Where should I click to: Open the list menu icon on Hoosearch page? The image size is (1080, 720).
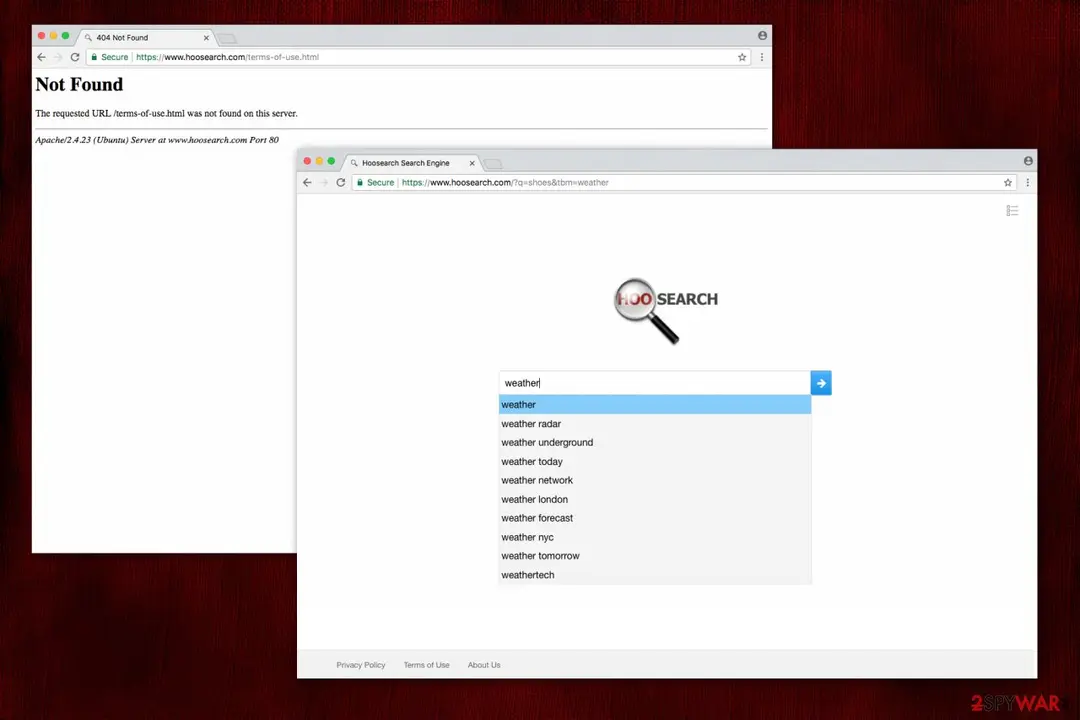(1012, 211)
